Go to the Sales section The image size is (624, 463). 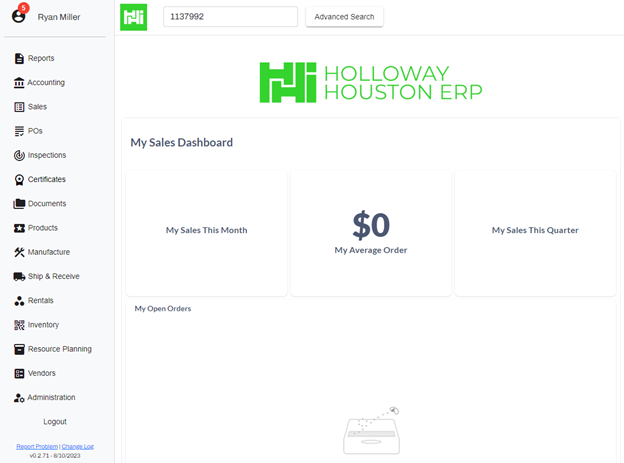pyautogui.click(x=37, y=107)
